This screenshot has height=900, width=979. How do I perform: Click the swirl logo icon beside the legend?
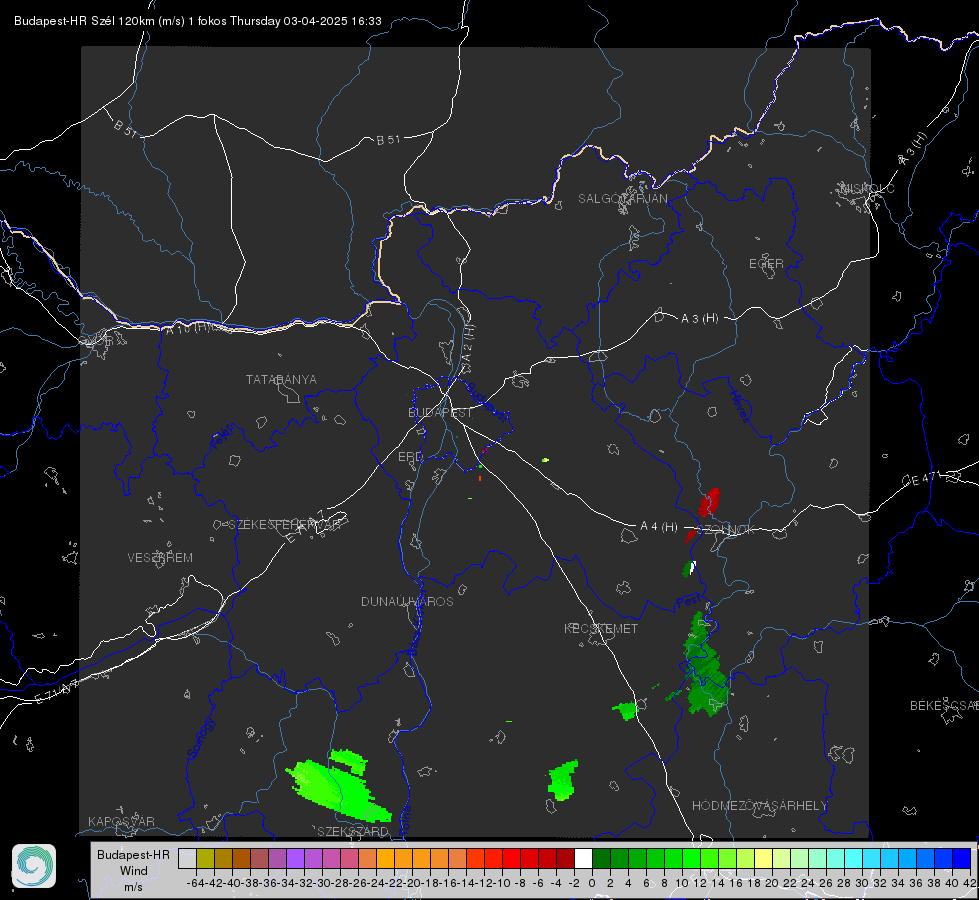(34, 866)
